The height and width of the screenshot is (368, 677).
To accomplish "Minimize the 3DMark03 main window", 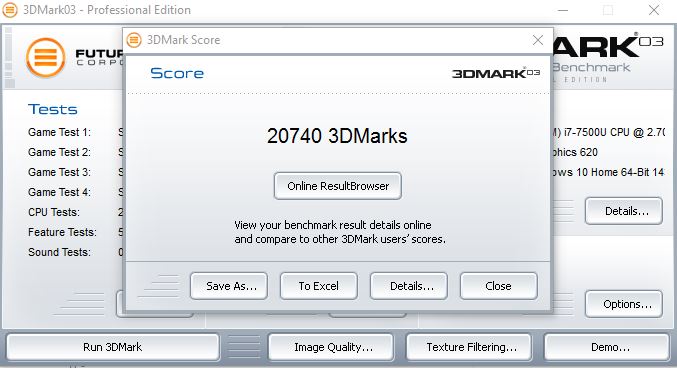I will click(563, 10).
